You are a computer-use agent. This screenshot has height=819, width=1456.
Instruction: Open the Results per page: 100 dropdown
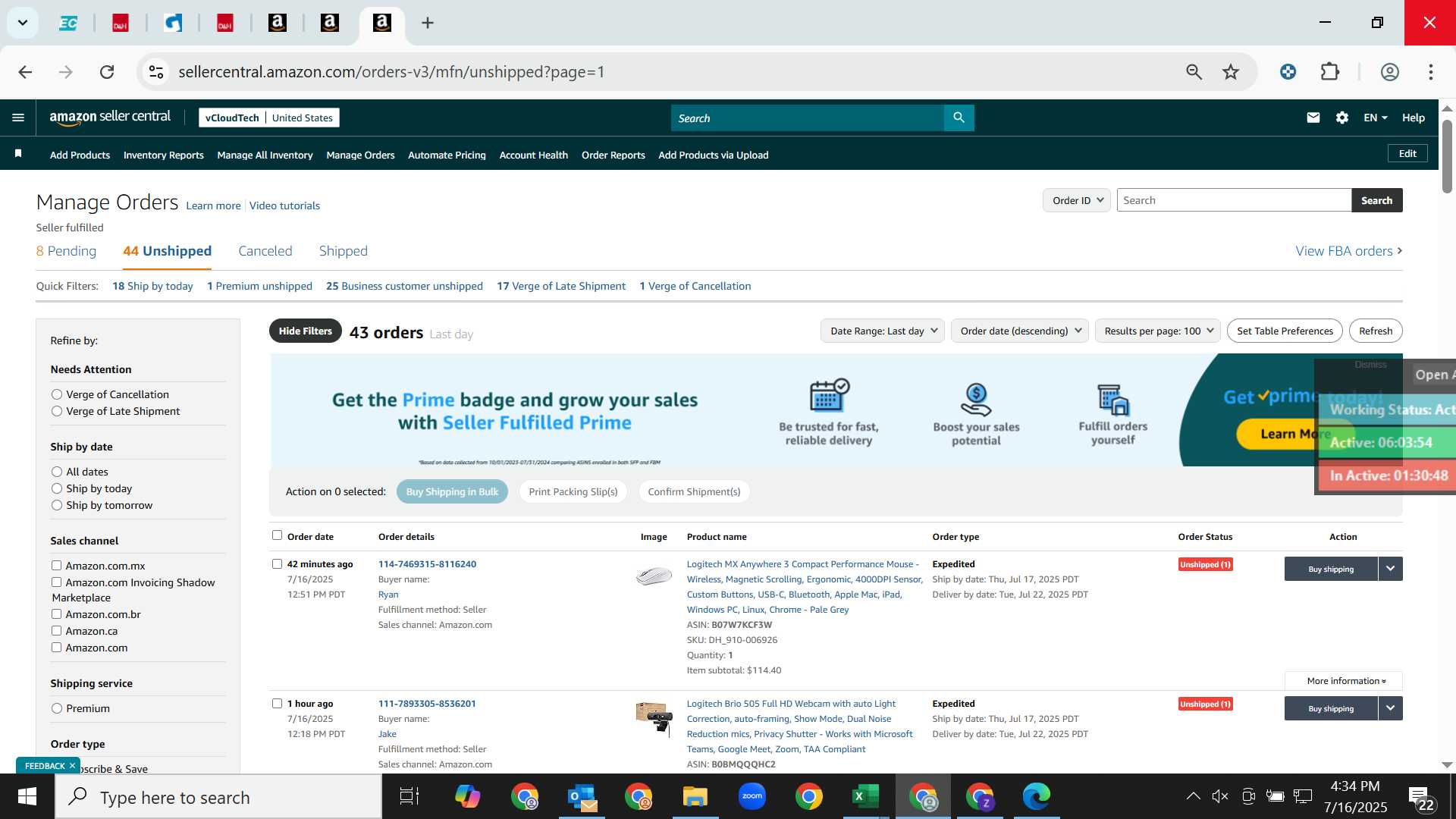pos(1157,331)
